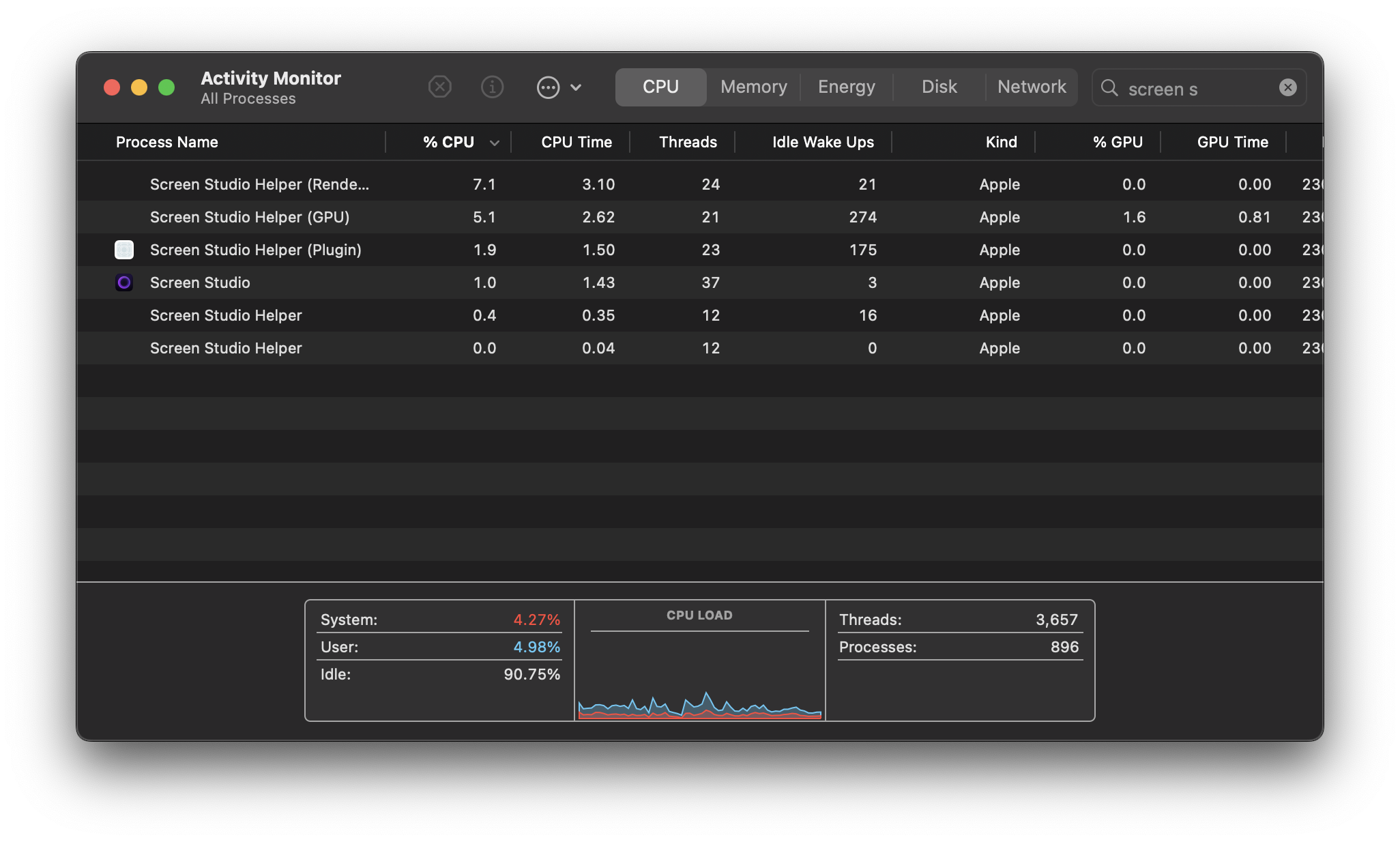Click the CPU Load graph
Image resolution: width=1400 pixels, height=842 pixels.
pos(699,676)
